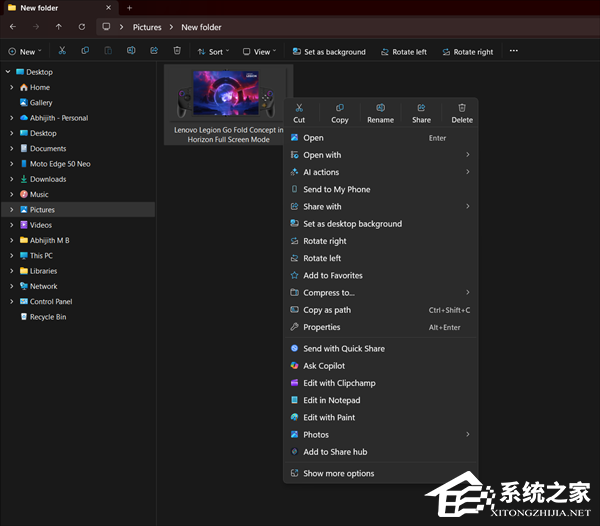This screenshot has height=526, width=600.
Task: Click the Delete icon in the context menu
Action: 462,108
